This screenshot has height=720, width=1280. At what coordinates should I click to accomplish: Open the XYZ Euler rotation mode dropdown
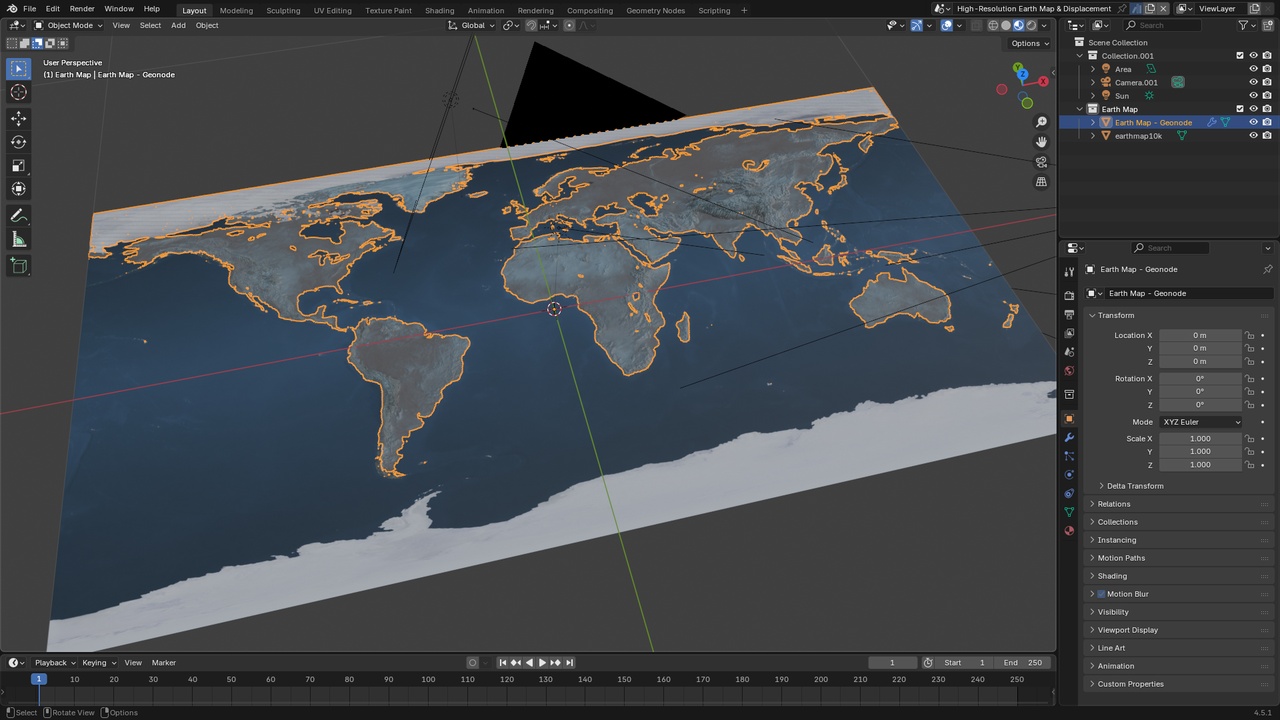pos(1201,422)
